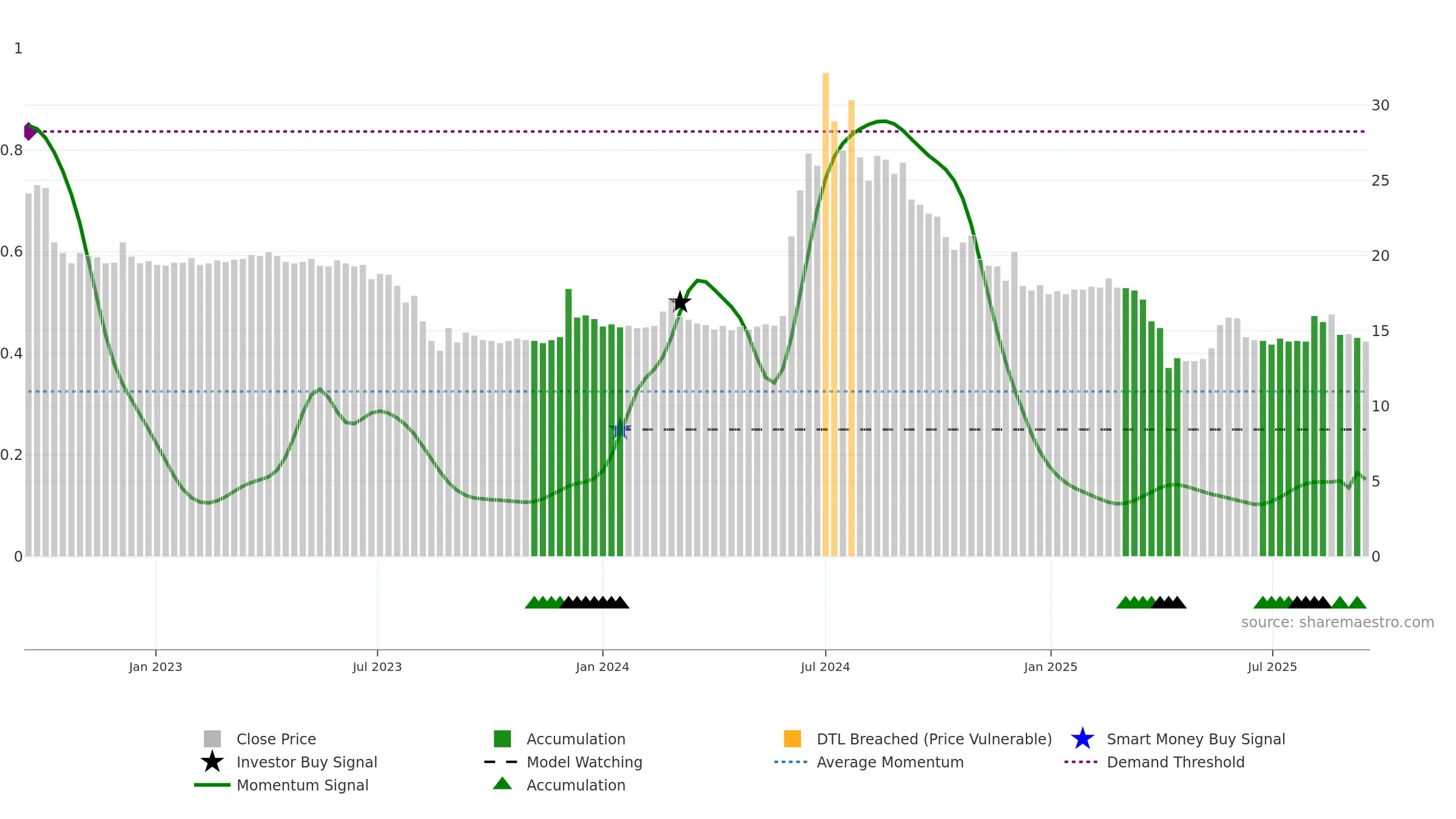Click the blue star icon in legend

click(x=1082, y=739)
